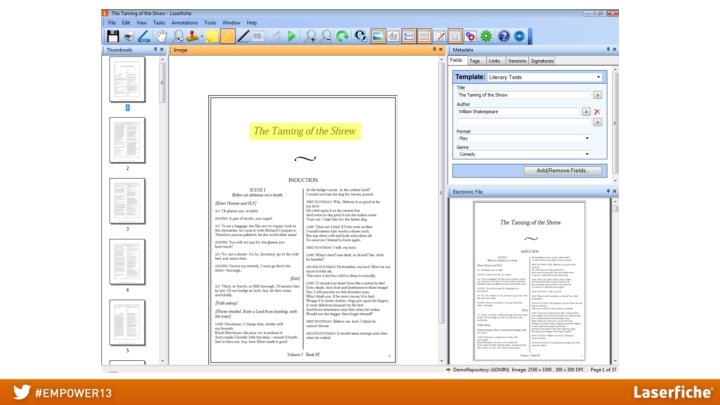
Task: Rotate the page with green arrow icon
Action: [343, 36]
